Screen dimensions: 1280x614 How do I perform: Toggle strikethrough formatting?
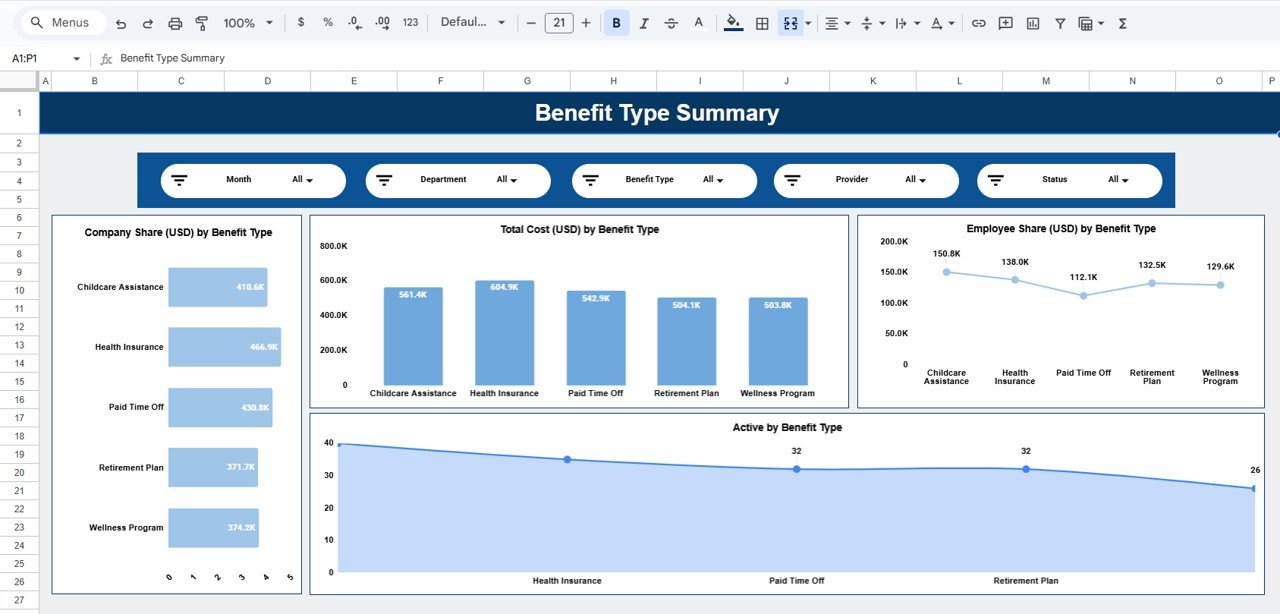point(671,21)
